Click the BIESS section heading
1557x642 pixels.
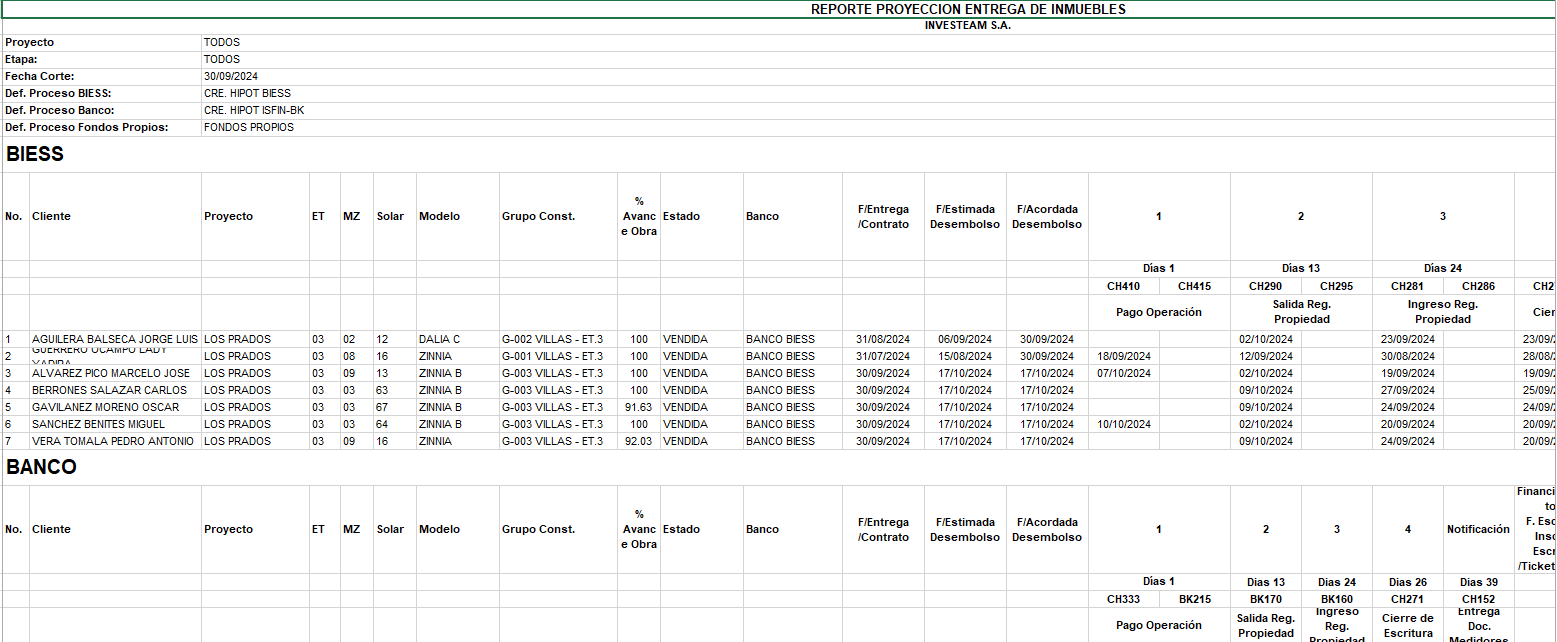click(x=35, y=154)
